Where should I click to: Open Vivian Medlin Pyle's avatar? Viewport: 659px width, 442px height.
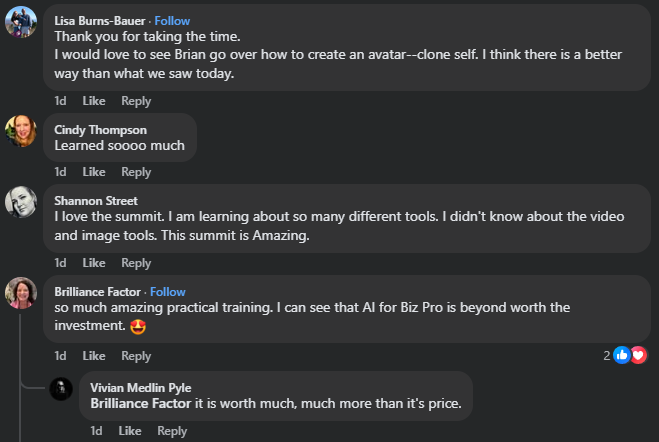click(62, 388)
